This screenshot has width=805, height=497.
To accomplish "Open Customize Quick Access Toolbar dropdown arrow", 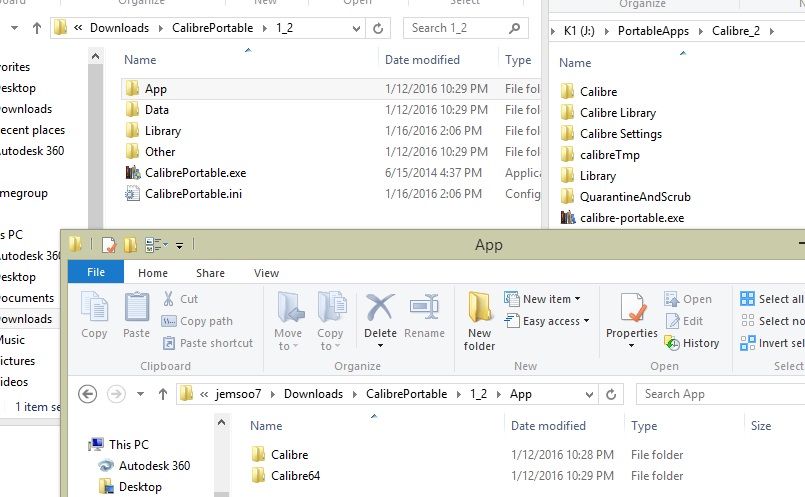I will click(180, 245).
